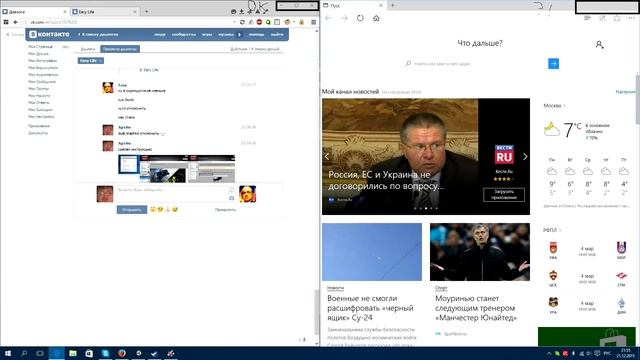Screen dimensions: 640x360
Task: Open Skype from the taskbar
Action: click(105, 353)
